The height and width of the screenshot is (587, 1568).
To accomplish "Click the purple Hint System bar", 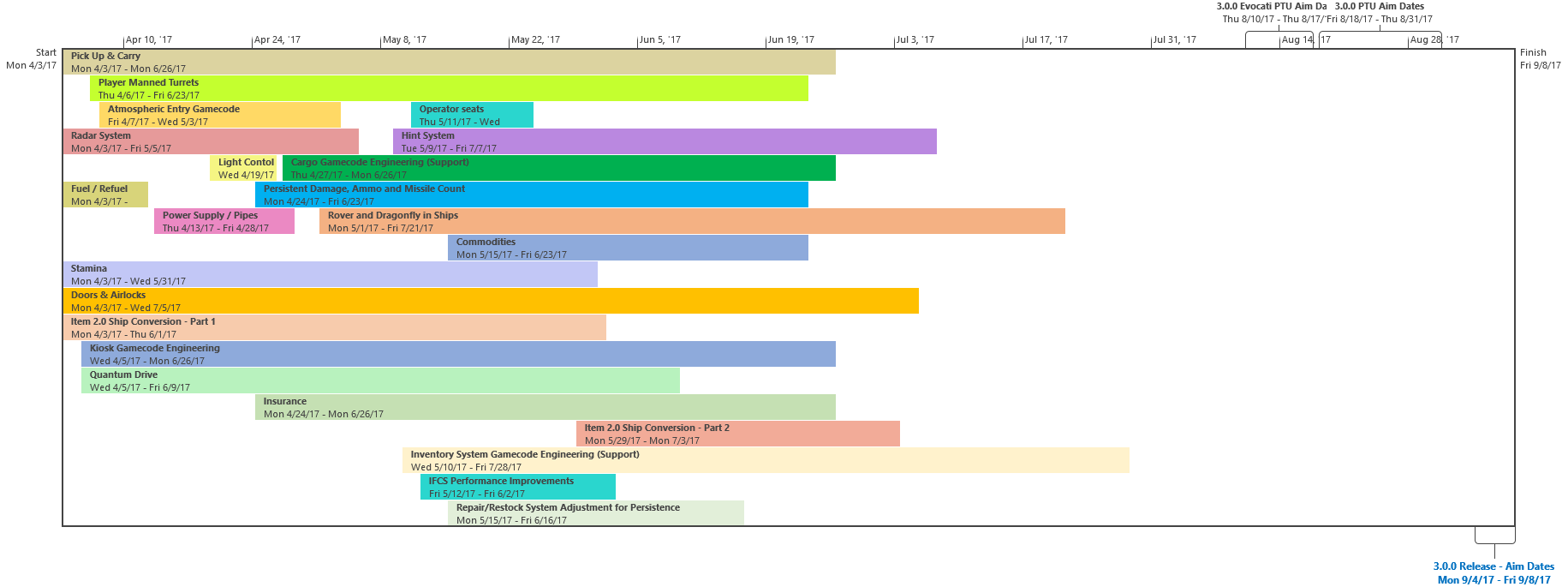I will click(665, 141).
